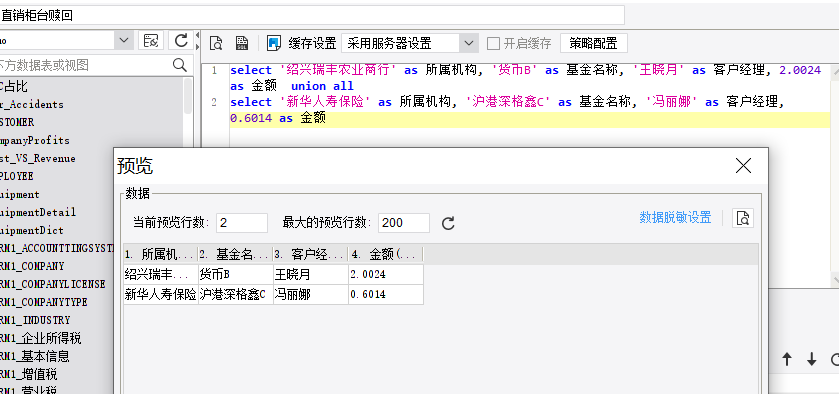This screenshot has width=839, height=394.
Task: Click the 策略配置 button
Action: pyautogui.click(x=593, y=43)
